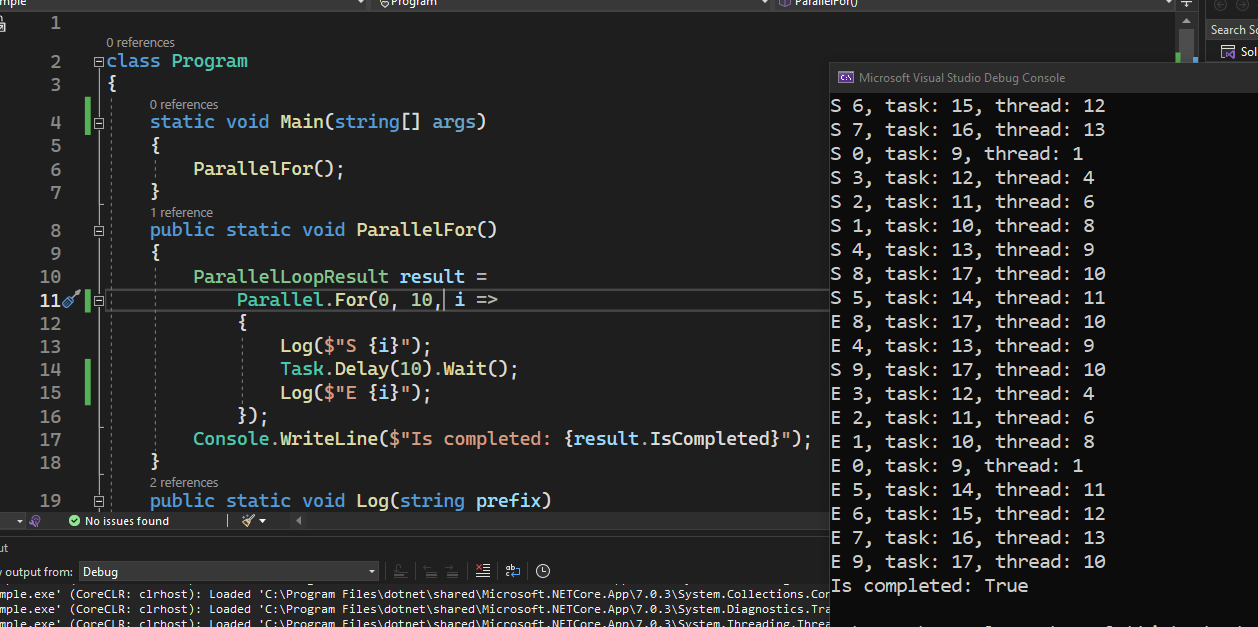Screen dimensions: 1258x627
Task: Open the zoom level dropdown arrow
Action: click(21, 521)
